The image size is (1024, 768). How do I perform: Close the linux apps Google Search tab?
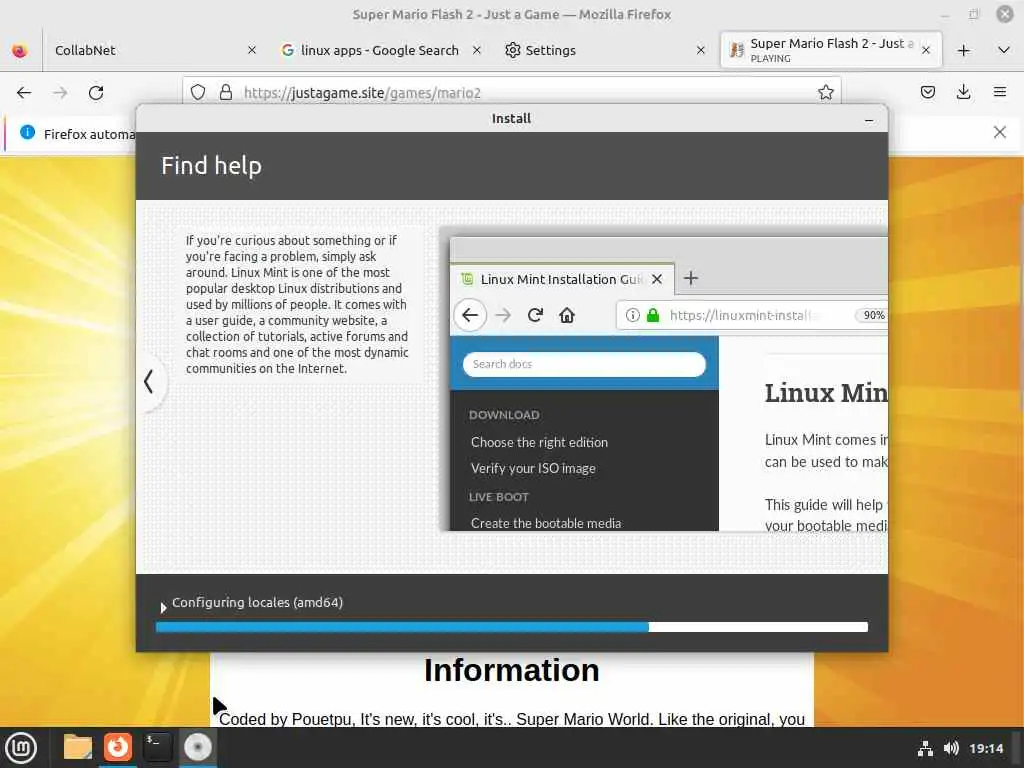(477, 50)
